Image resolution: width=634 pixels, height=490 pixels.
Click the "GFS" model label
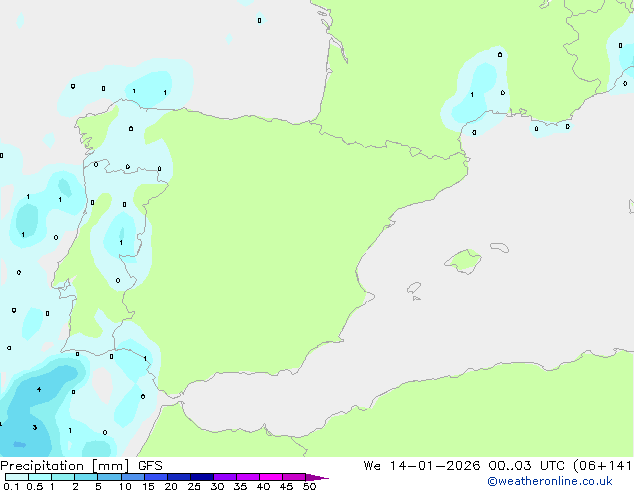pyautogui.click(x=150, y=466)
